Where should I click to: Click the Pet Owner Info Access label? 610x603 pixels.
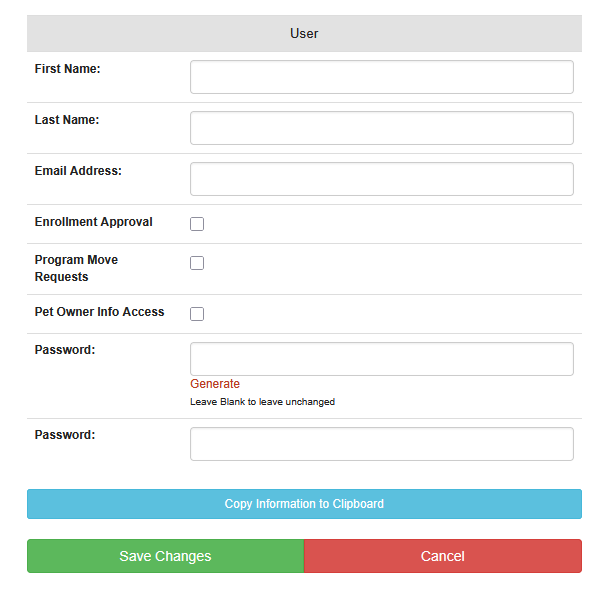tap(99, 312)
